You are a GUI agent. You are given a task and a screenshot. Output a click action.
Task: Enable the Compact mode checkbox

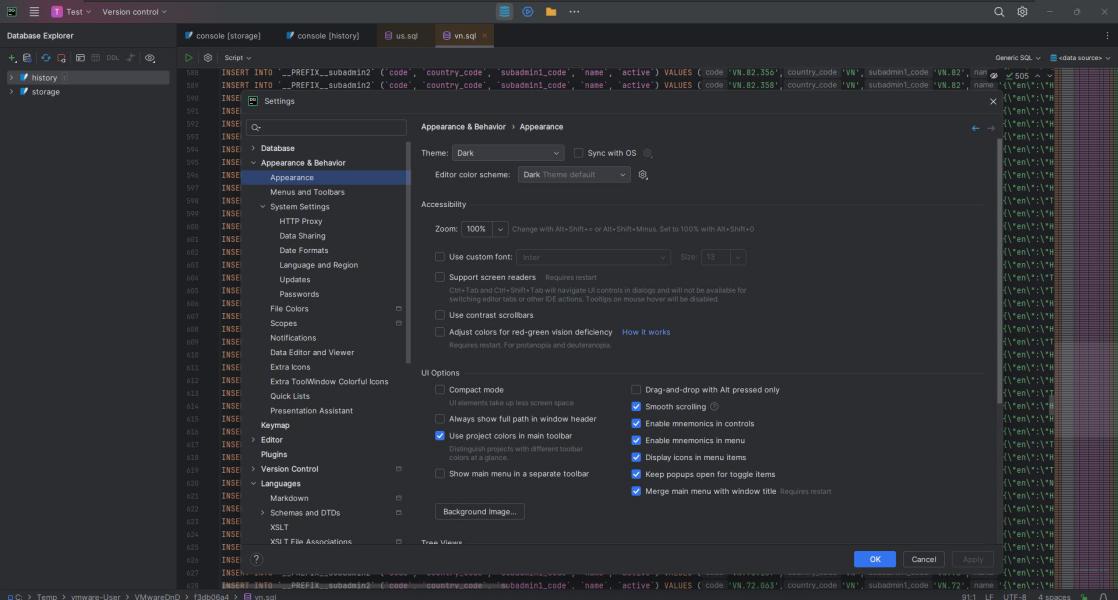[440, 390]
